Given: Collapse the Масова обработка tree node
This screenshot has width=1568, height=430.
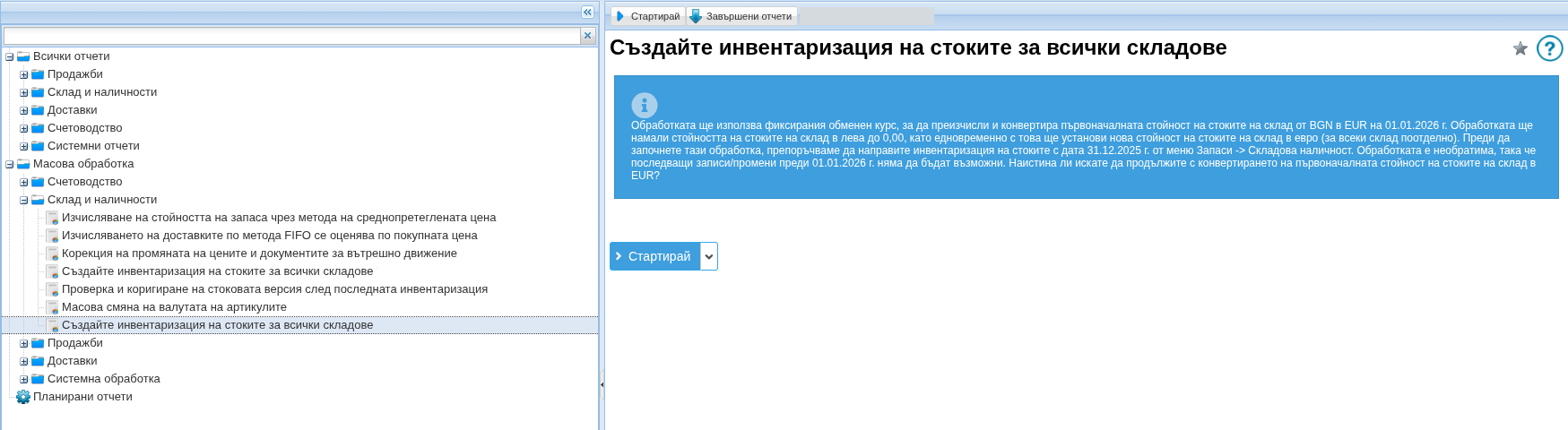Looking at the screenshot, I should point(10,164).
